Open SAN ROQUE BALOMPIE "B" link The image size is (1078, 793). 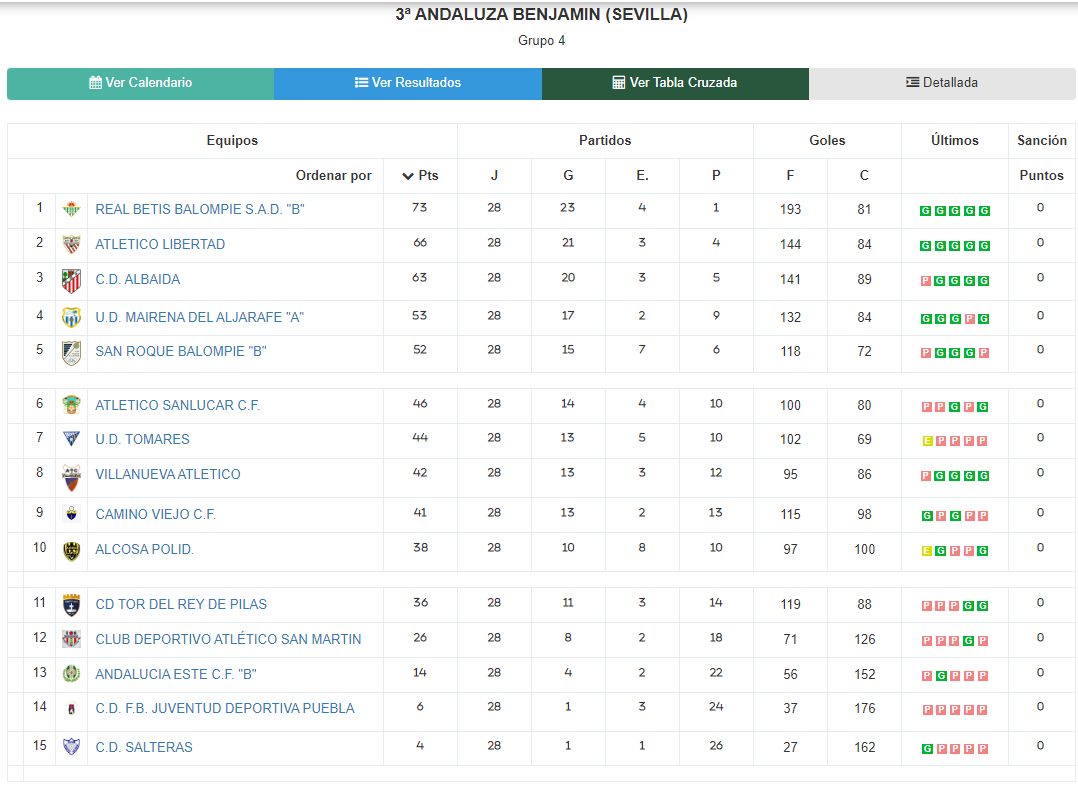tap(181, 351)
